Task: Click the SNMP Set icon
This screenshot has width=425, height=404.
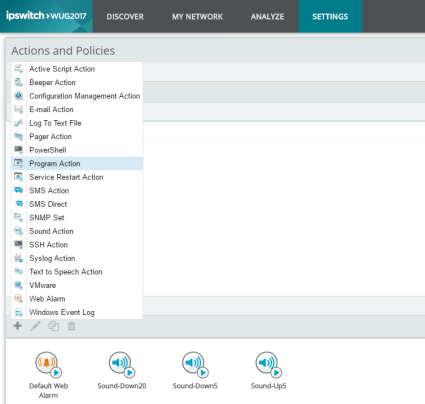Action: tap(19, 218)
